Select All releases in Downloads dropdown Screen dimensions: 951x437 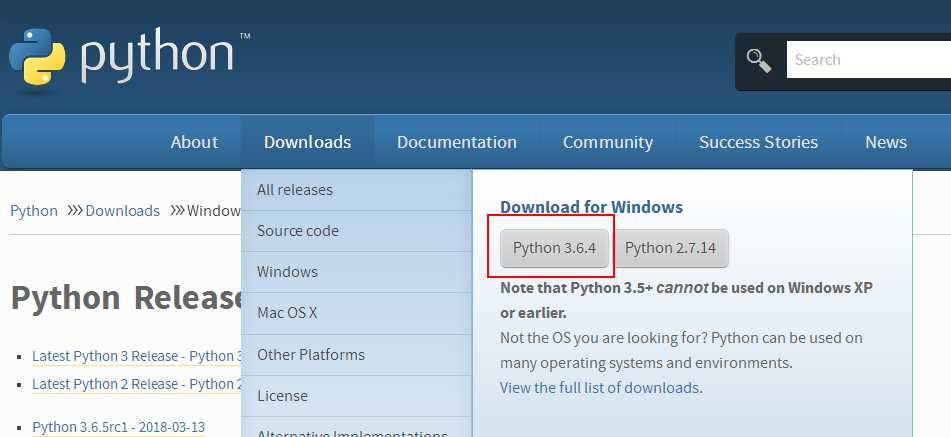(357, 190)
